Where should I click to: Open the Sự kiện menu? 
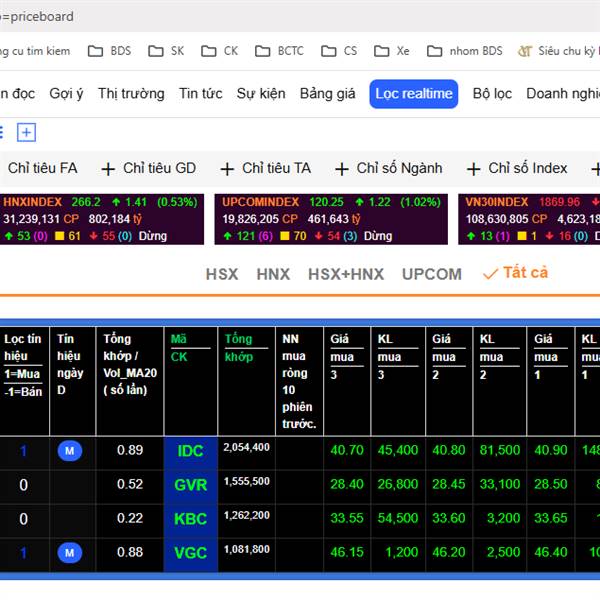click(x=261, y=94)
